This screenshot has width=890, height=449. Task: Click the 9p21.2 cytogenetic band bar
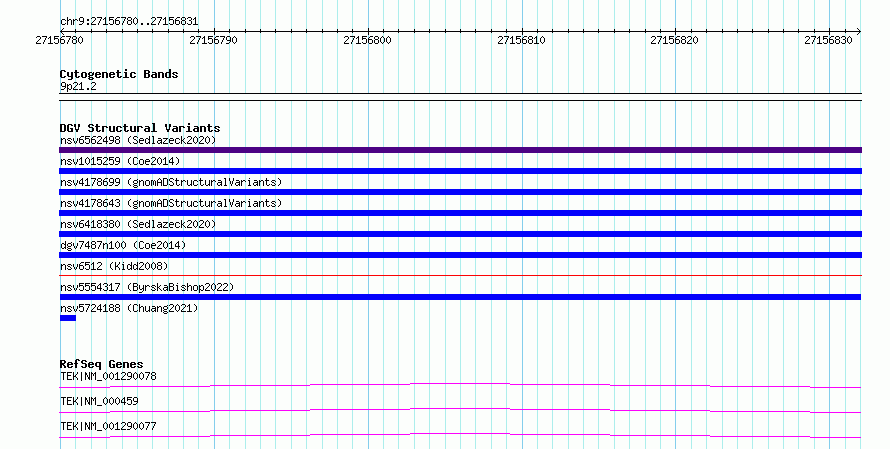(x=460, y=97)
